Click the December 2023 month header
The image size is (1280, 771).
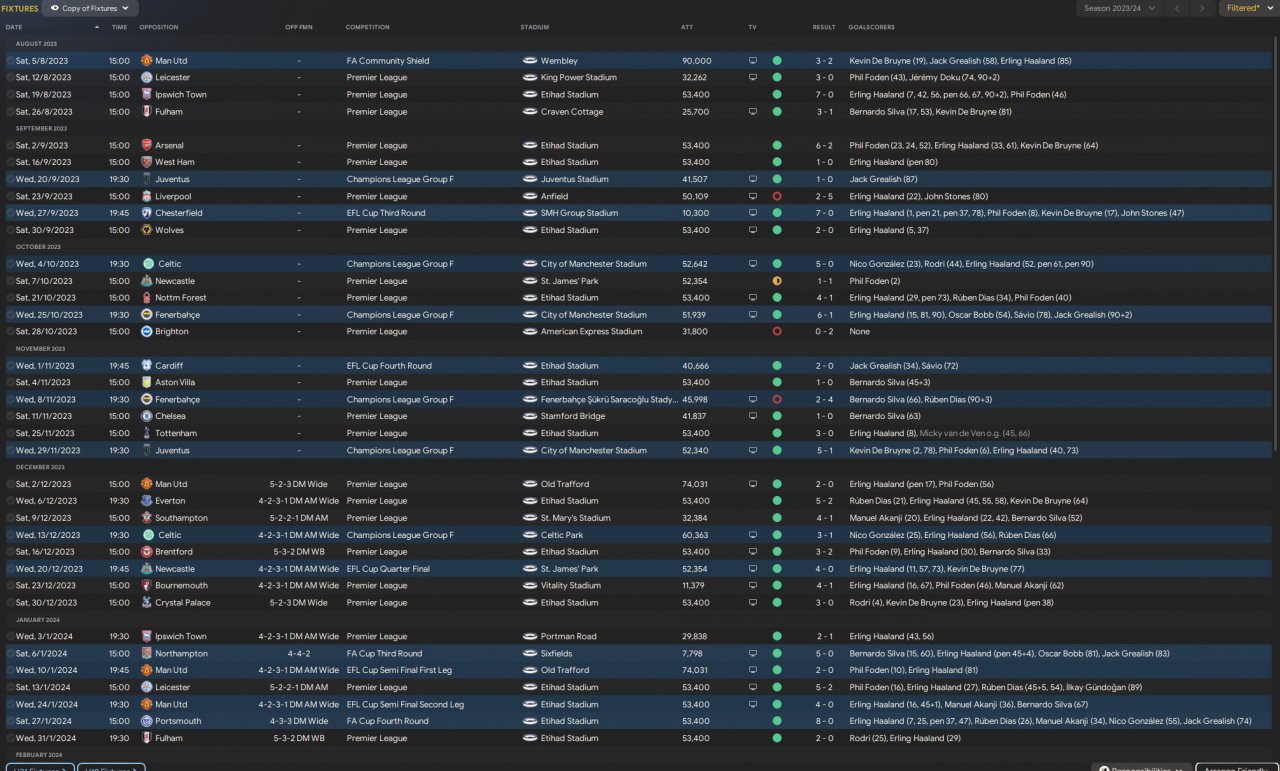(40, 467)
